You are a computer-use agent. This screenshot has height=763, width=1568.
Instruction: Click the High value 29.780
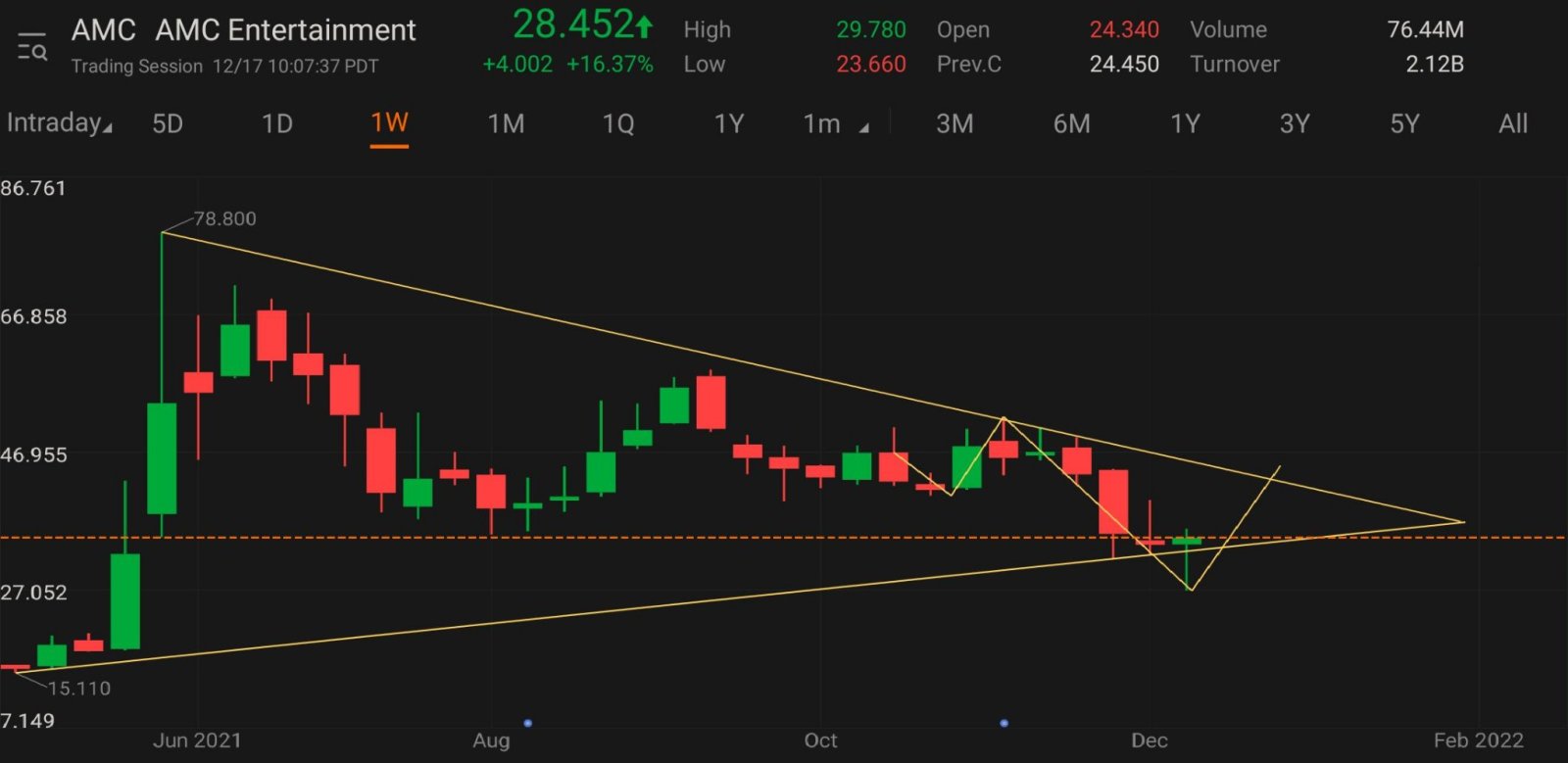click(x=870, y=30)
